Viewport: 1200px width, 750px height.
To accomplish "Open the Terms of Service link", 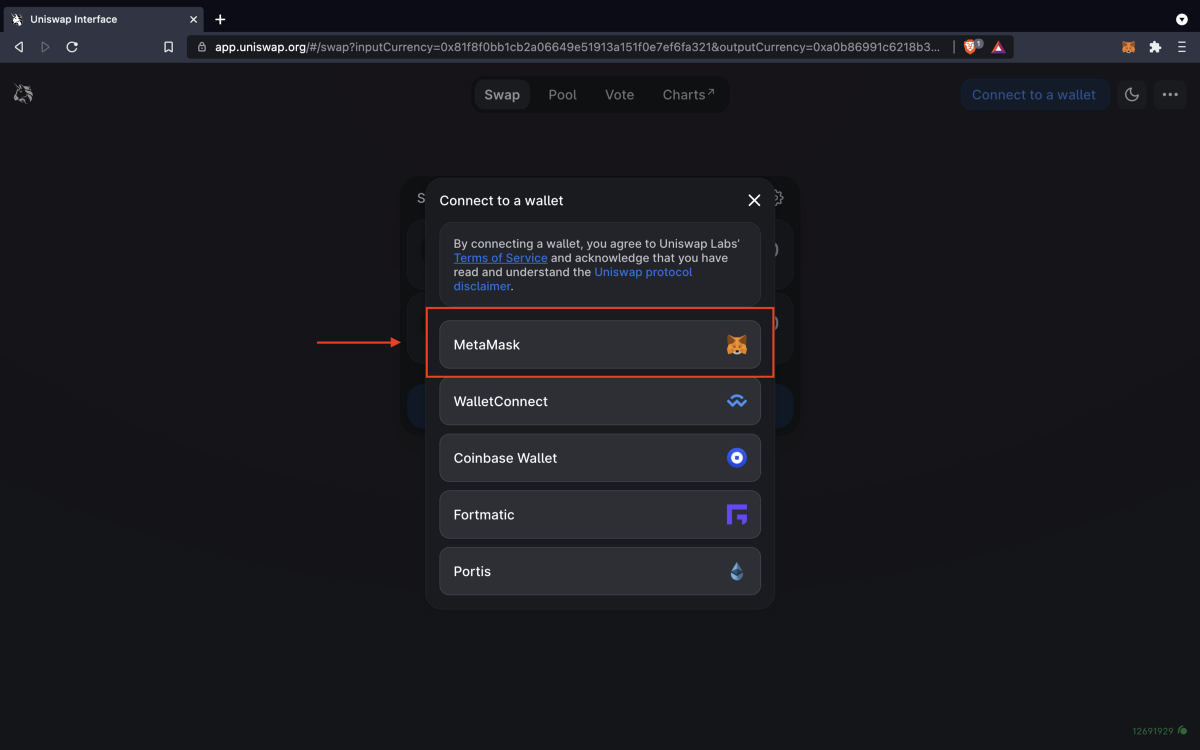I will click(x=500, y=258).
